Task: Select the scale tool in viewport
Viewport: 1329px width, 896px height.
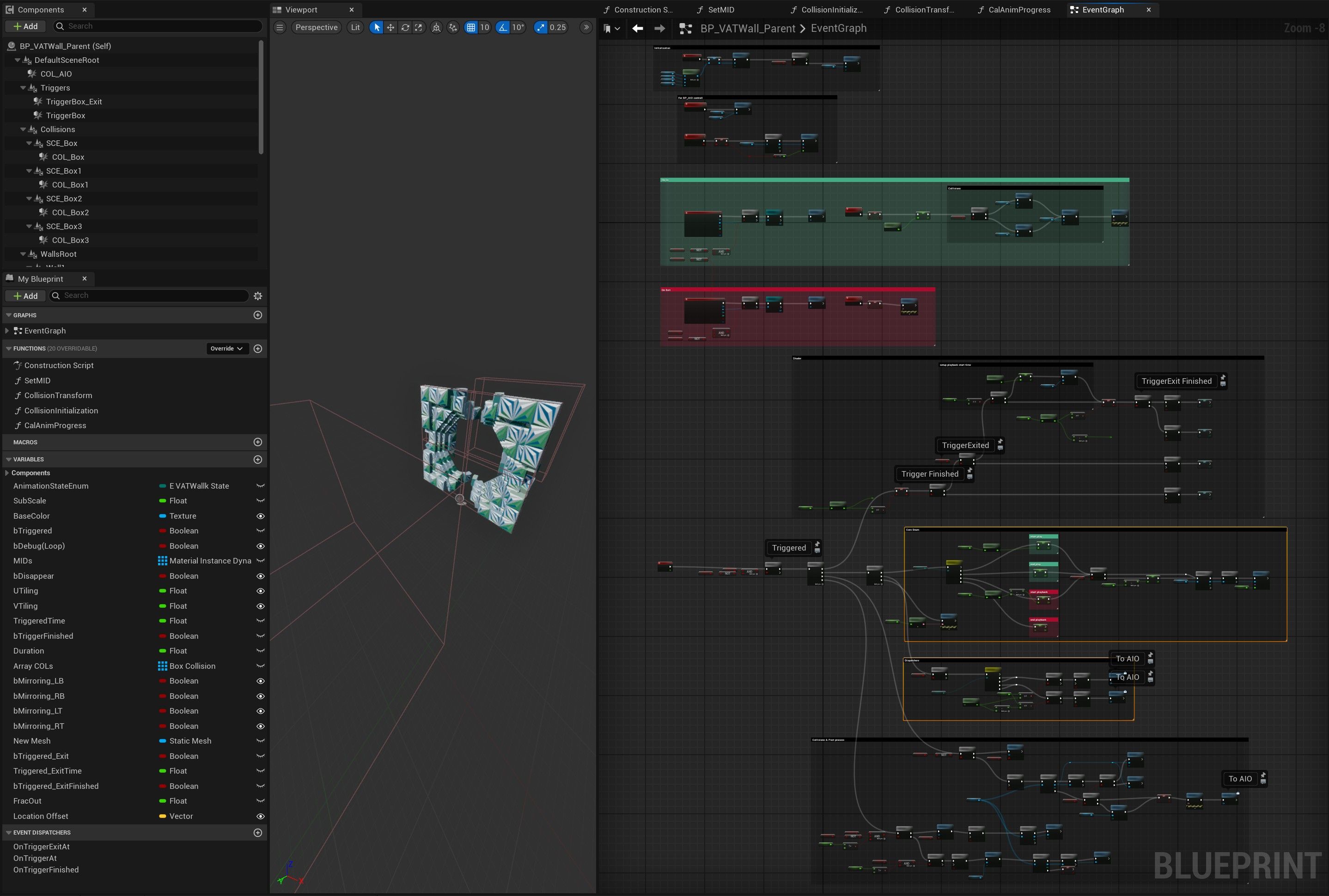Action: point(418,27)
